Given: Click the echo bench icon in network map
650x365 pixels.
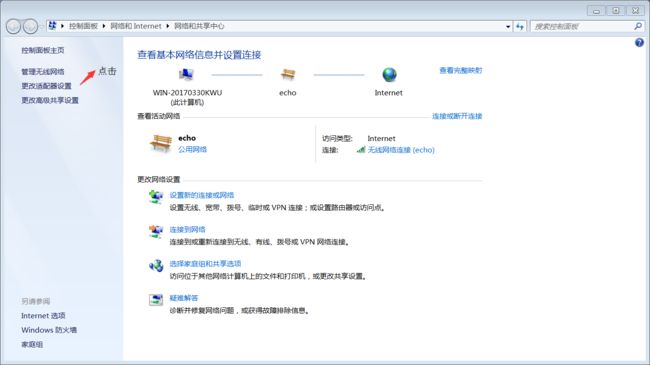Looking at the screenshot, I should click(288, 75).
